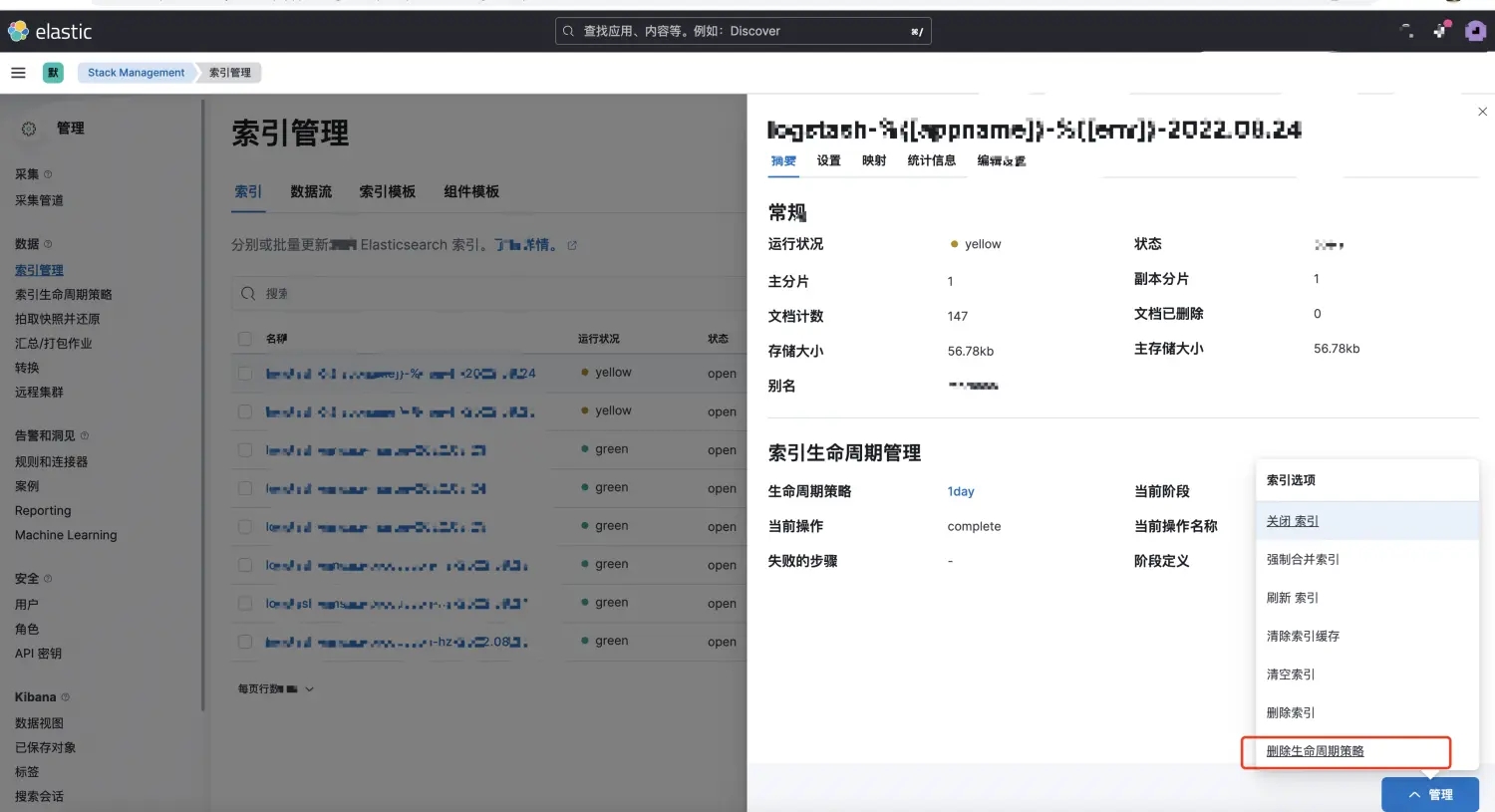The height and width of the screenshot is (812, 1495).
Task: Open 索引生命周期策略 in sidebar
Action: tap(64, 295)
